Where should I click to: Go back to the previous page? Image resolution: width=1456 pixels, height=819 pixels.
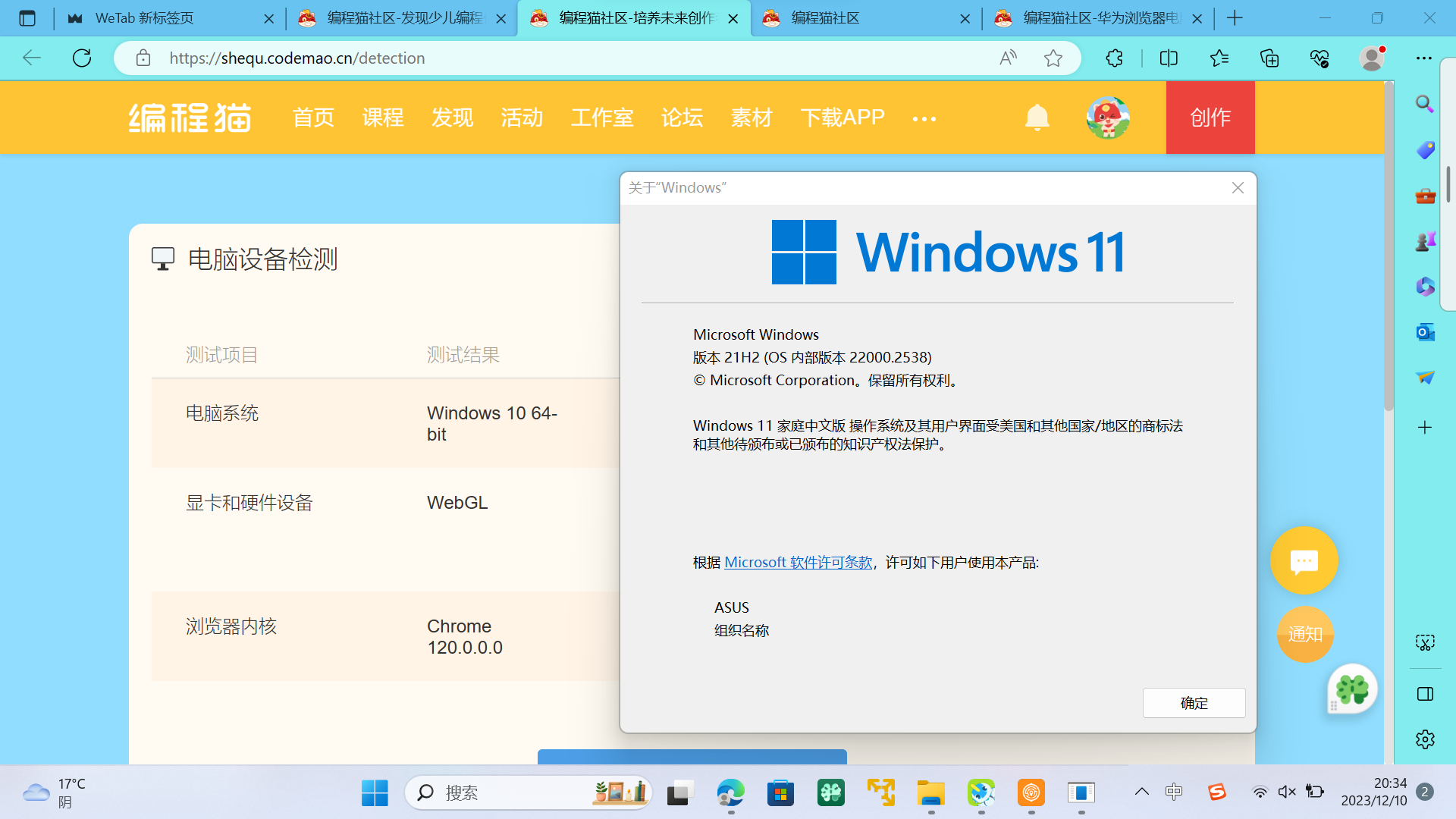[32, 58]
